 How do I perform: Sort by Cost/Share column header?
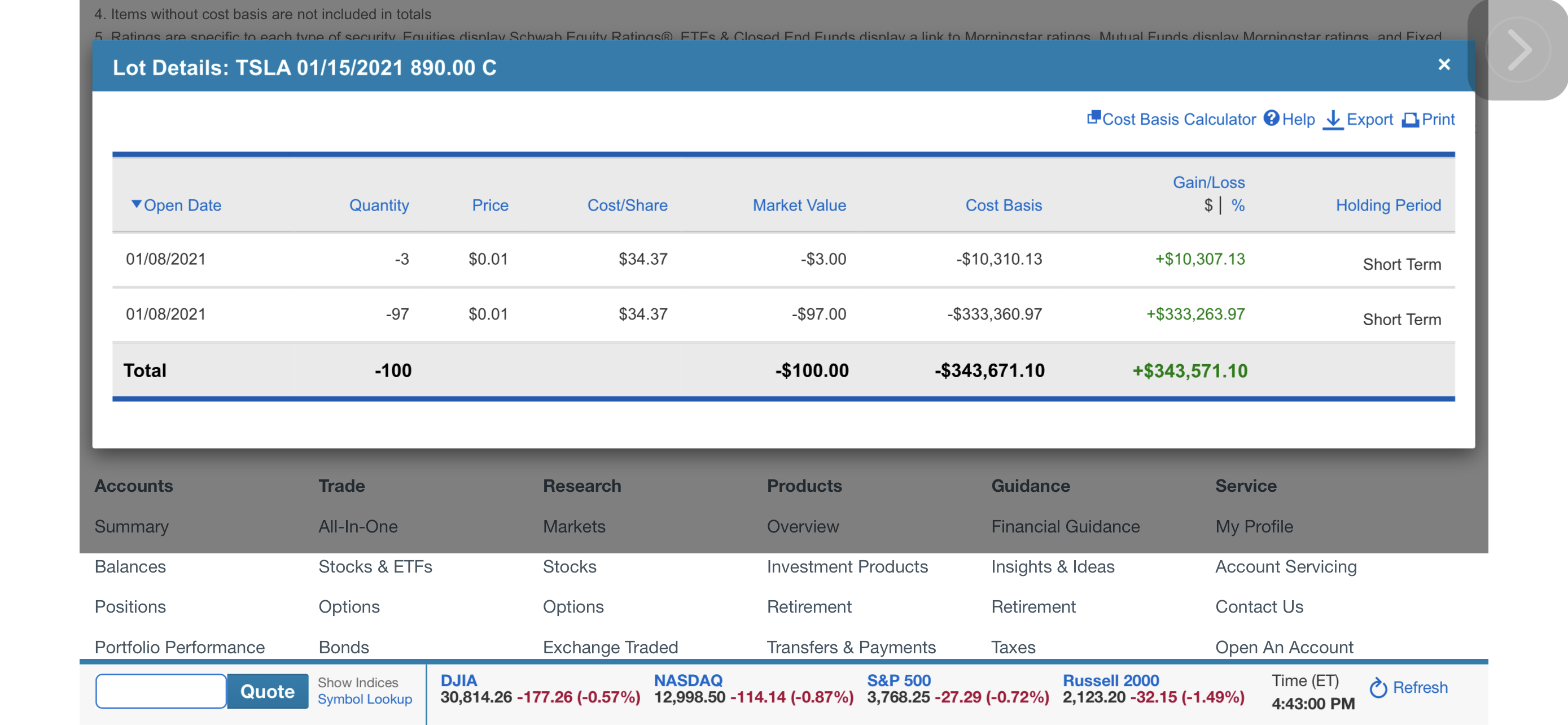point(627,205)
